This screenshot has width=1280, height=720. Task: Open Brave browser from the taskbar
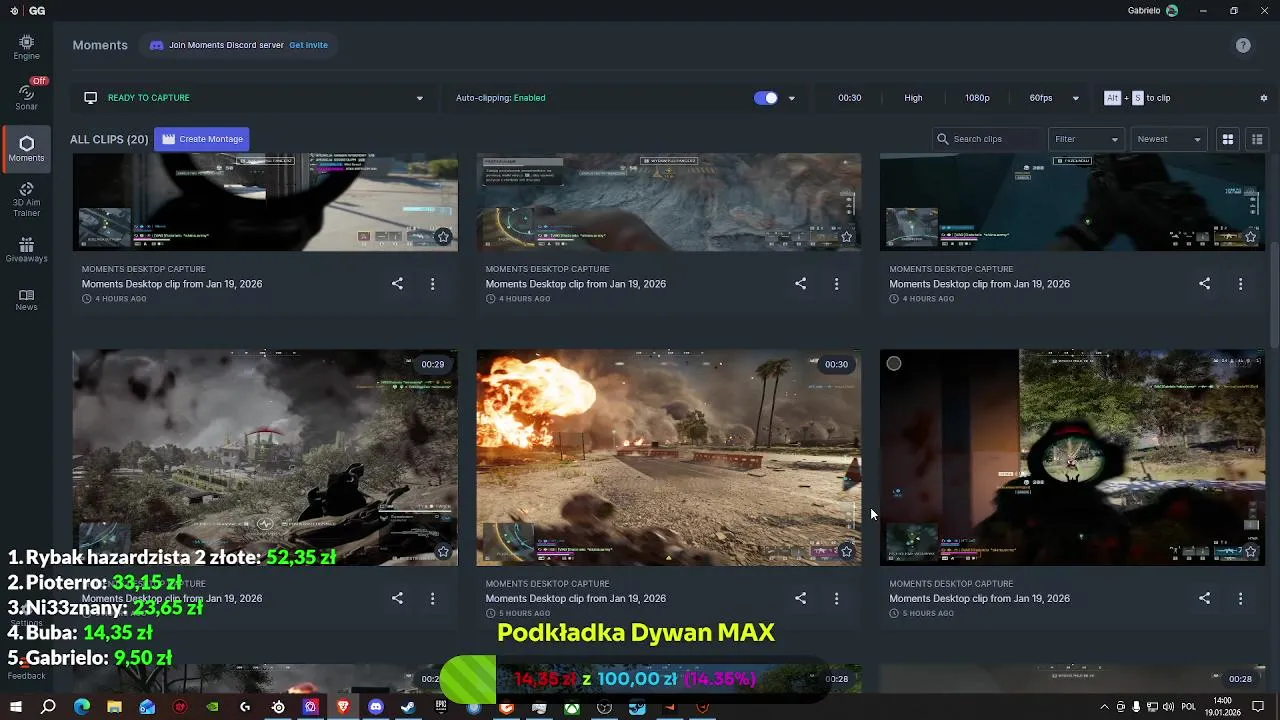click(343, 707)
